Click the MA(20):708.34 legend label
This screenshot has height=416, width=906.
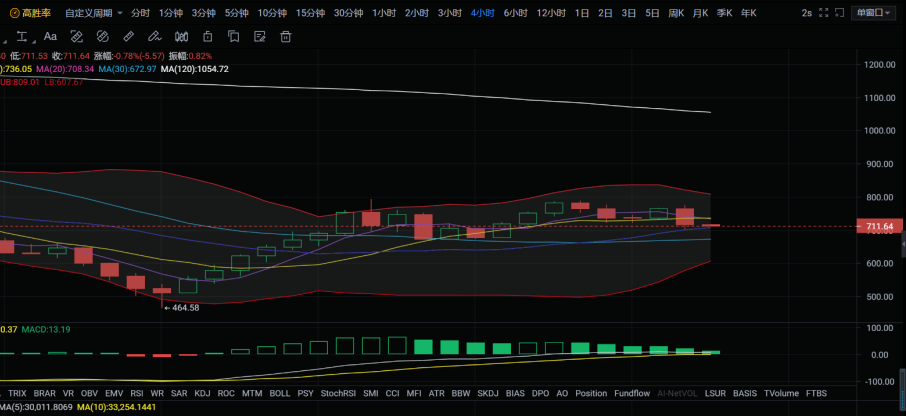[66, 69]
